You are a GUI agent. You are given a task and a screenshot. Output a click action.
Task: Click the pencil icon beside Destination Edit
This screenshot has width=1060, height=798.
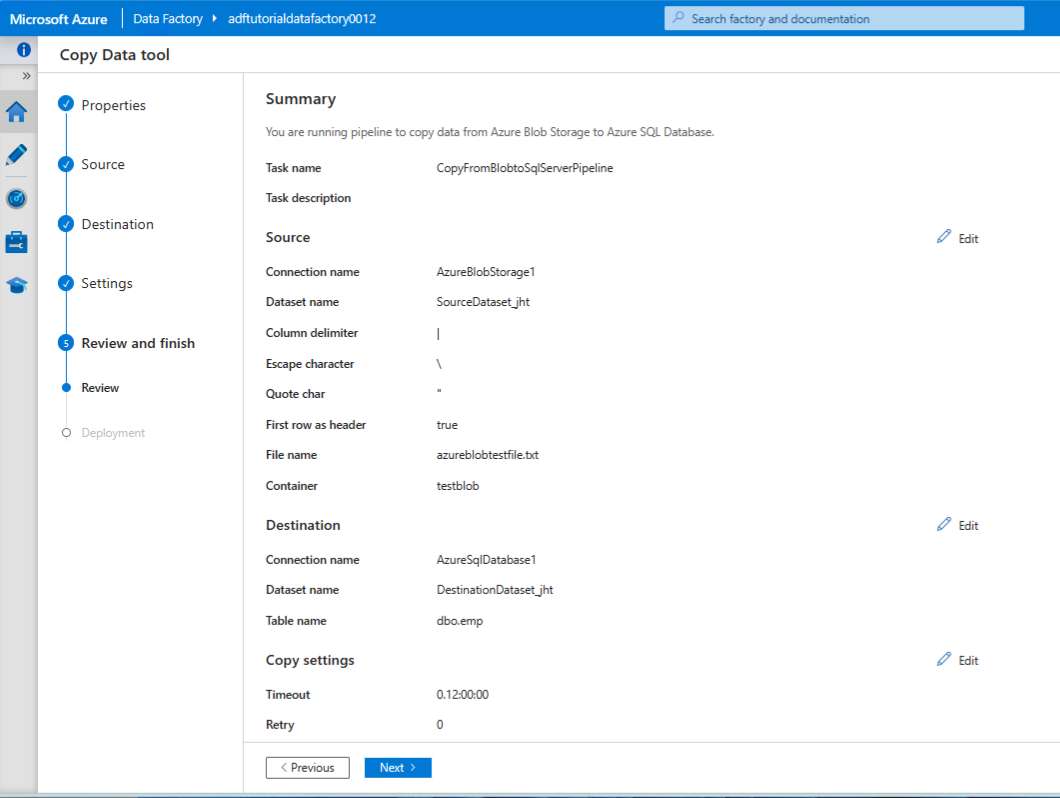click(x=944, y=524)
